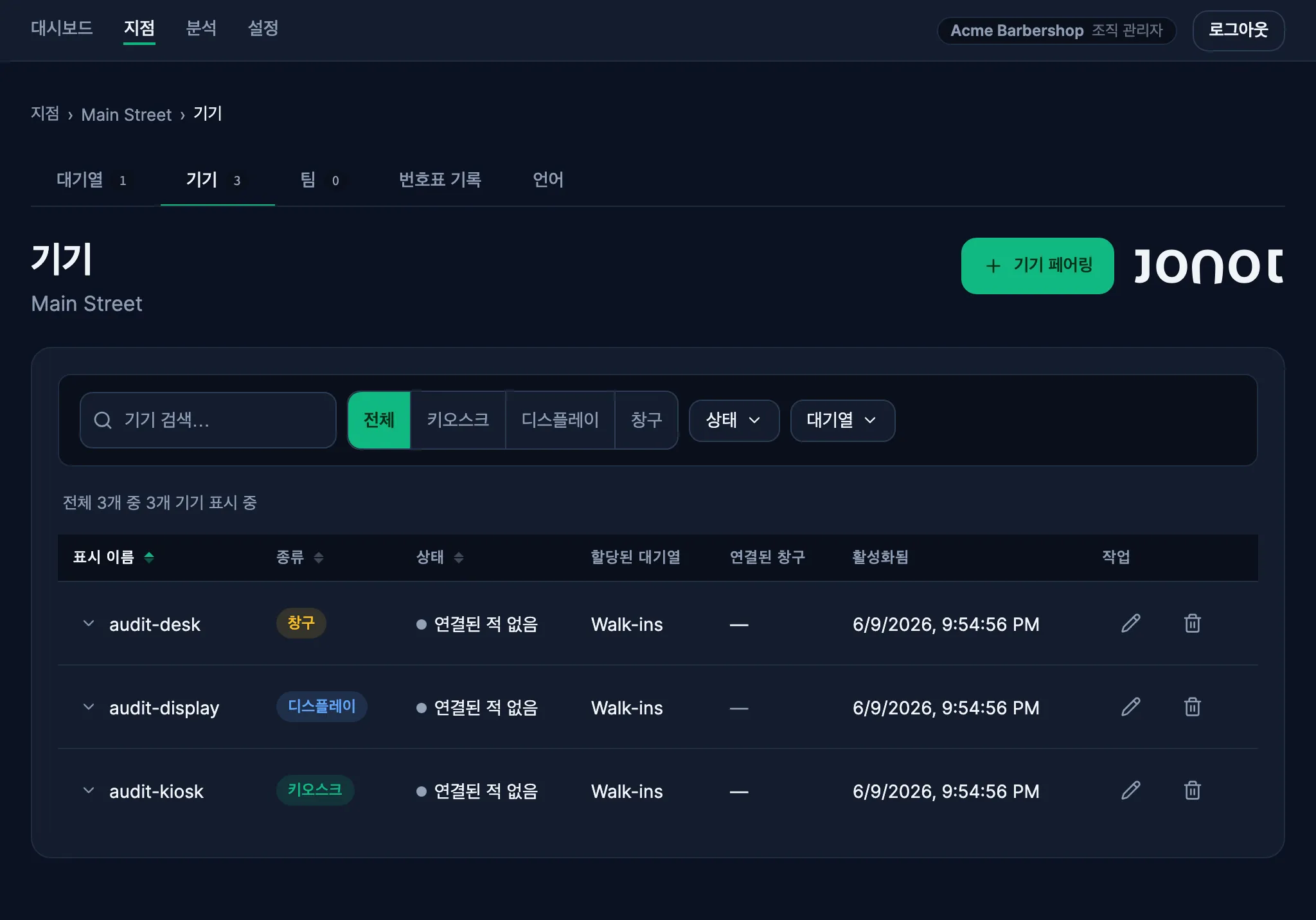Click Walk-ins queue in audit-display row

[627, 707]
